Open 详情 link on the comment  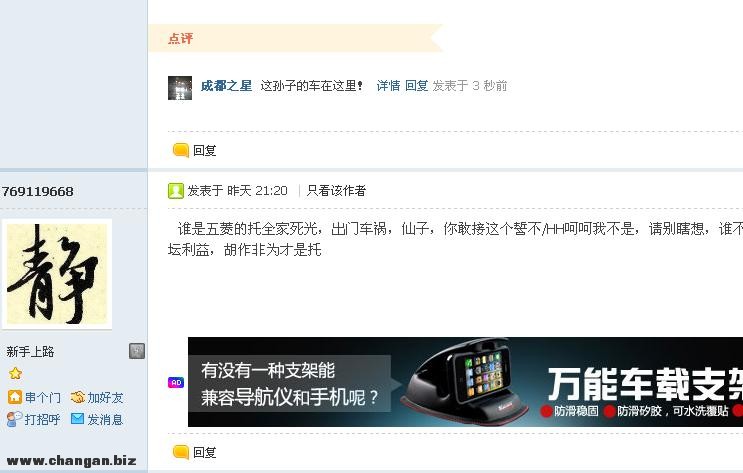click(x=388, y=86)
